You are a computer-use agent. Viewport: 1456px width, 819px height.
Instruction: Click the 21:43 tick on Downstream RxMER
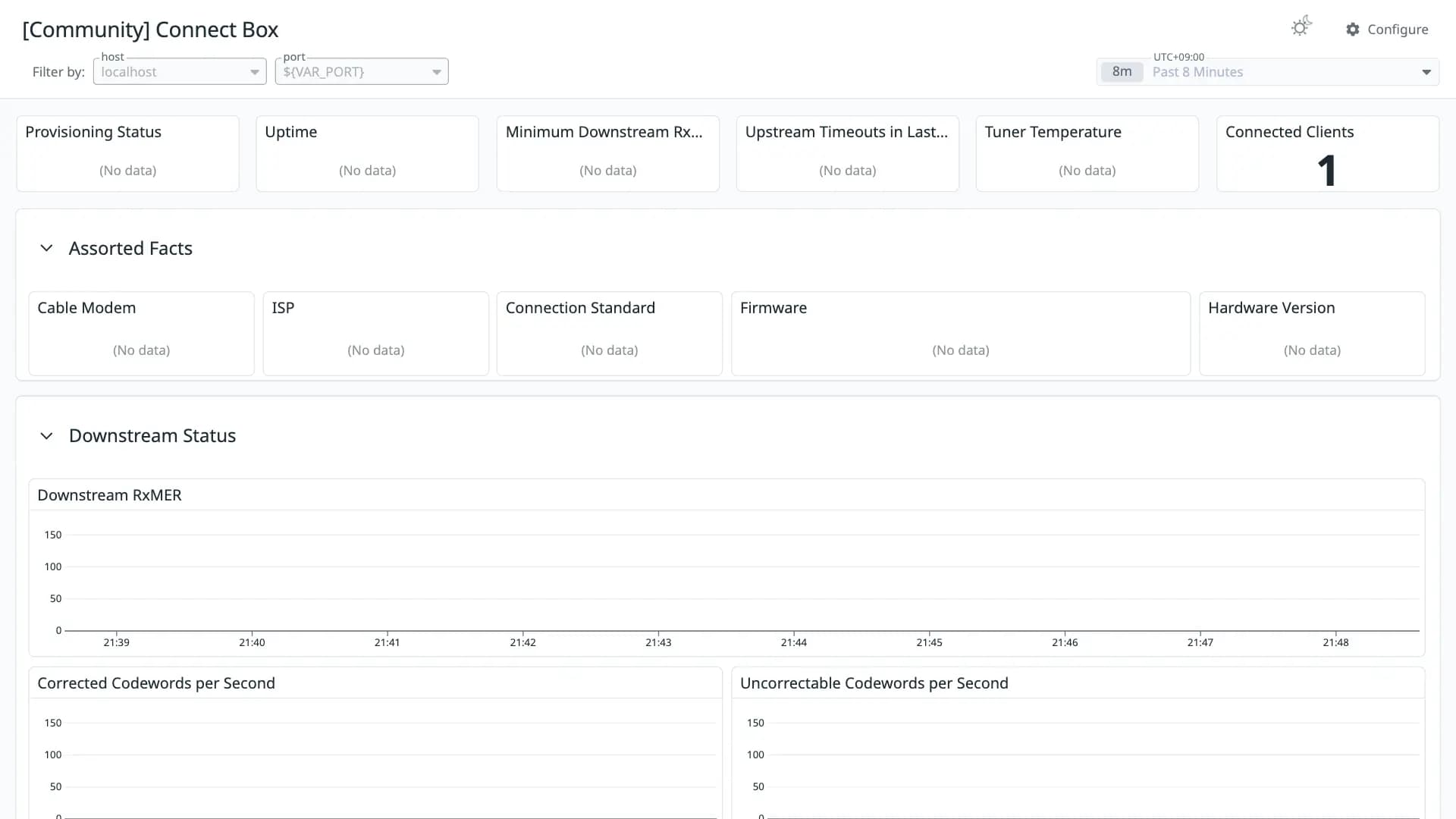point(658,642)
